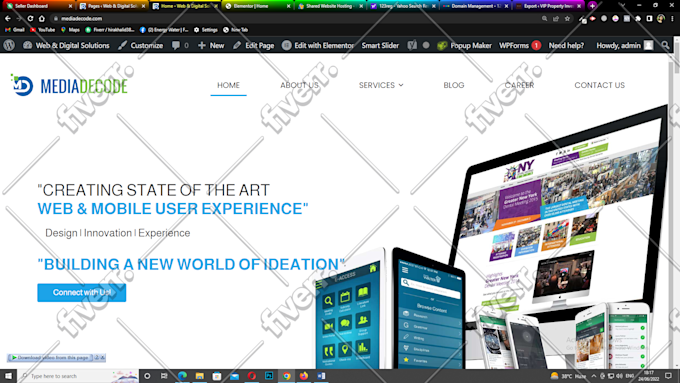Screen dimensions: 680x383
Task: Open Photoshop from the taskbar
Action: pos(269,376)
